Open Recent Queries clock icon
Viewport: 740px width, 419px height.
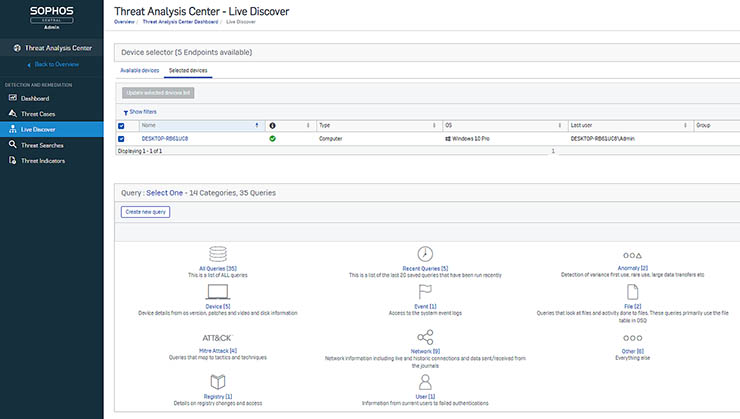[x=425, y=254]
